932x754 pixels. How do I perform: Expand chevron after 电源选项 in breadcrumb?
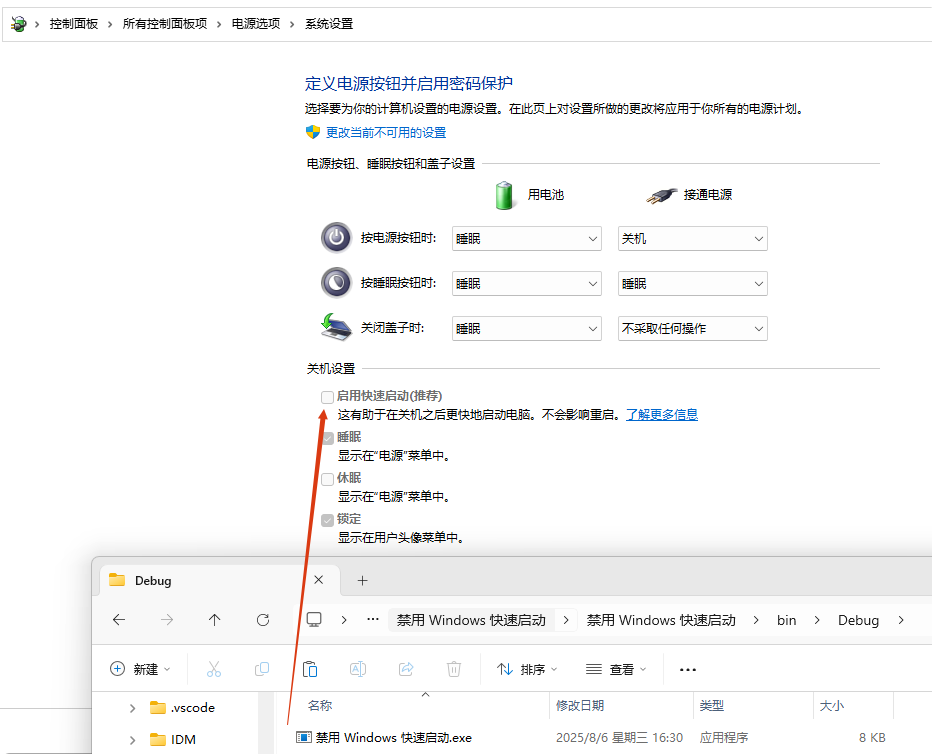[x=292, y=24]
